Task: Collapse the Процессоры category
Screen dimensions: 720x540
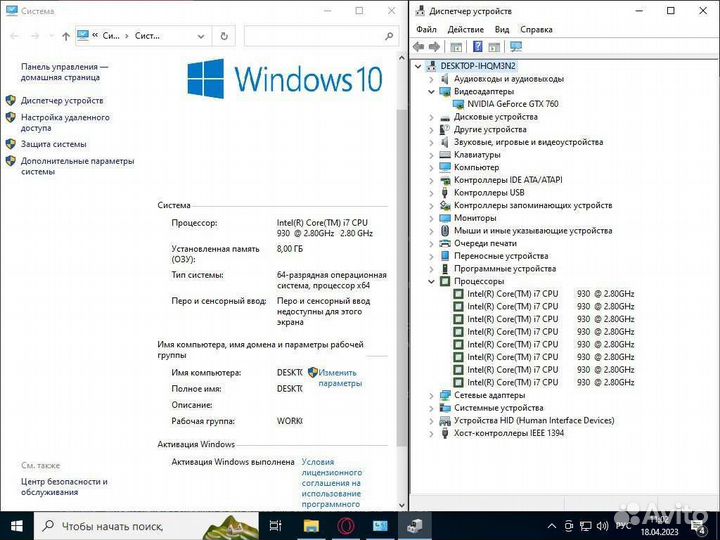Action: [432, 282]
